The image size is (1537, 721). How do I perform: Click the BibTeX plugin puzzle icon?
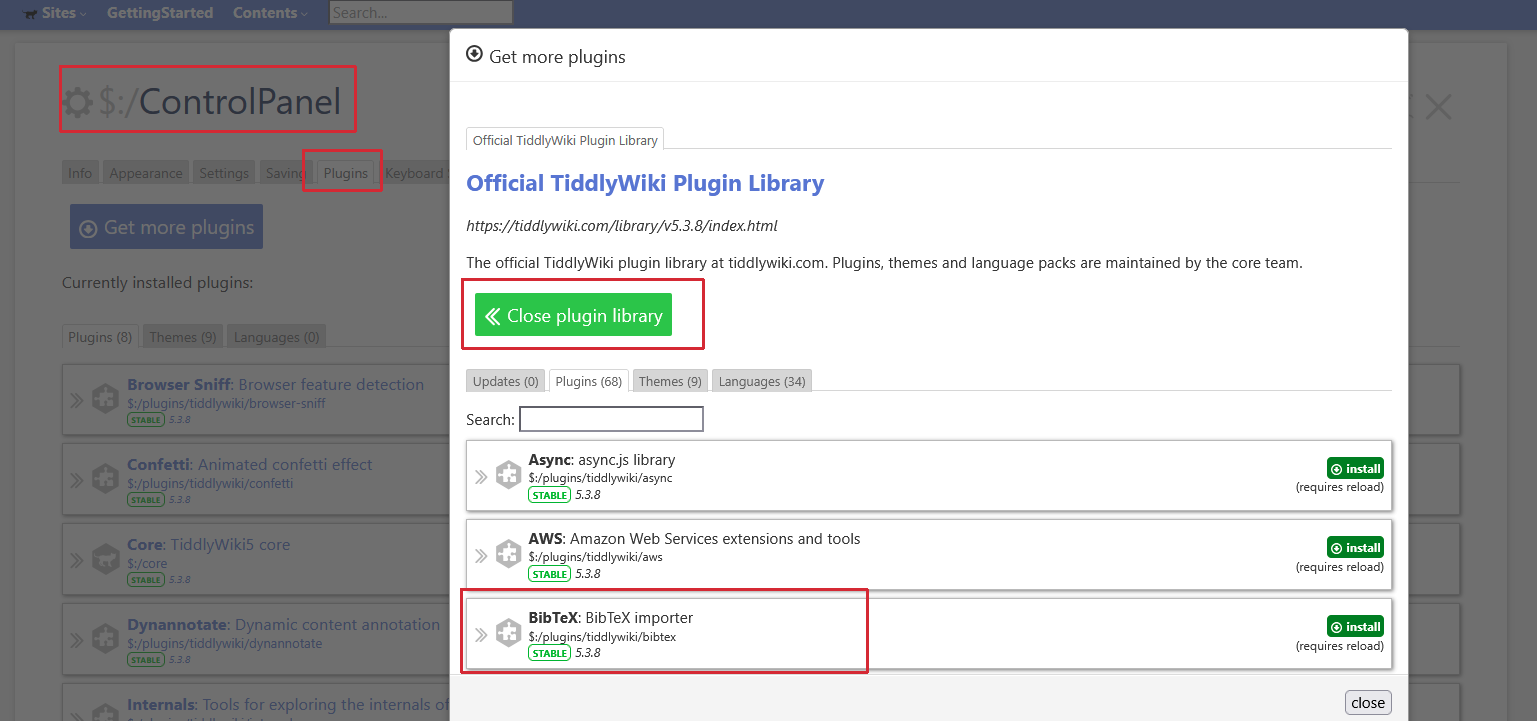[x=509, y=634]
